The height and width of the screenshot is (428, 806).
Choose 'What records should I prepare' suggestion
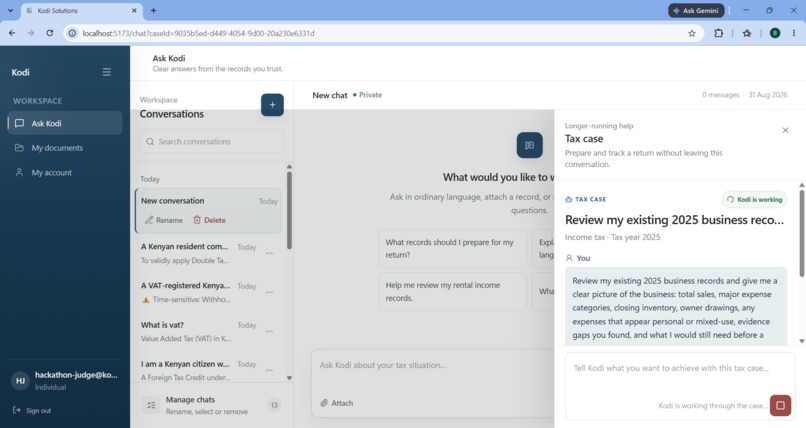point(452,249)
